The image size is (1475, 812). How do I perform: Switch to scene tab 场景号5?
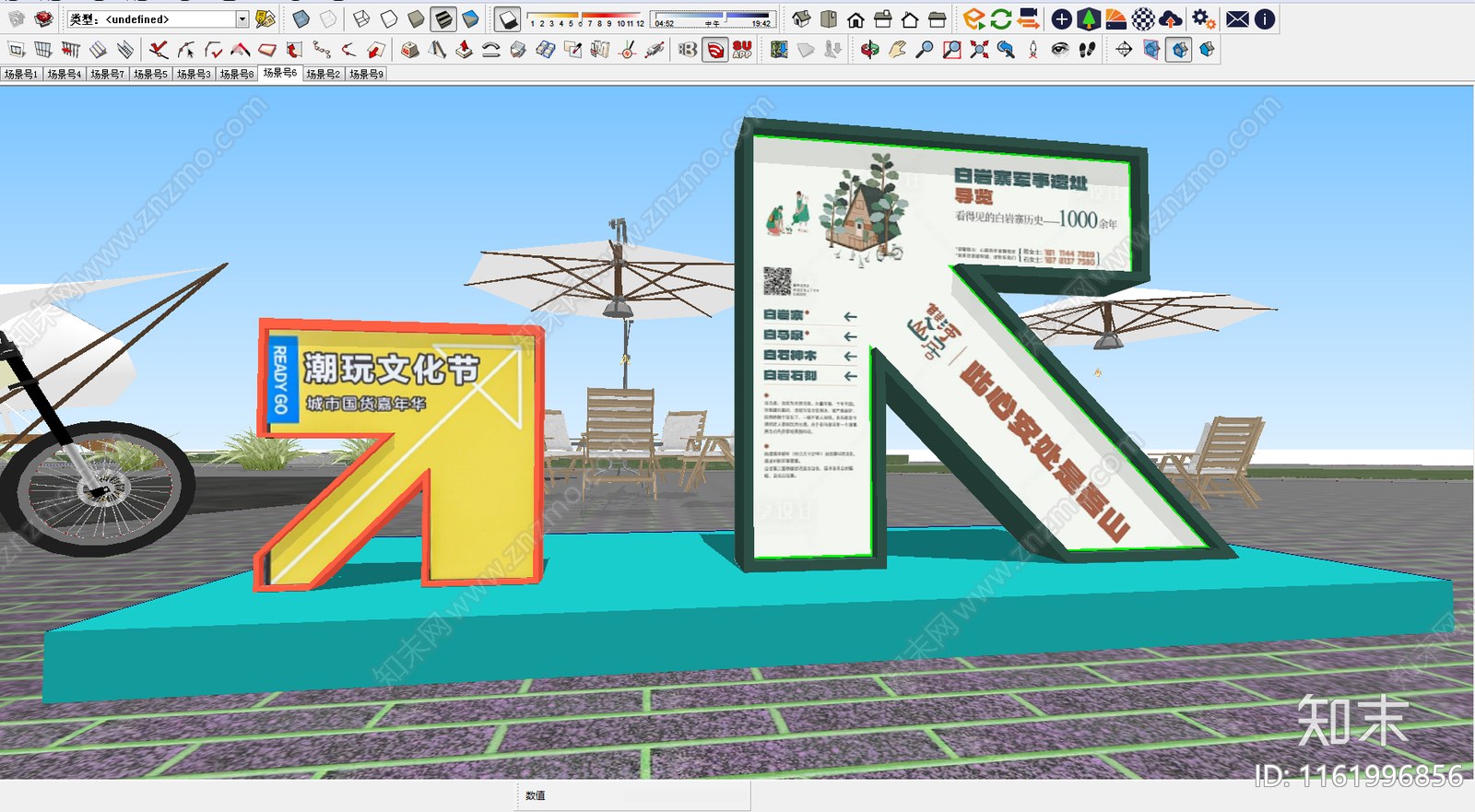(x=150, y=74)
